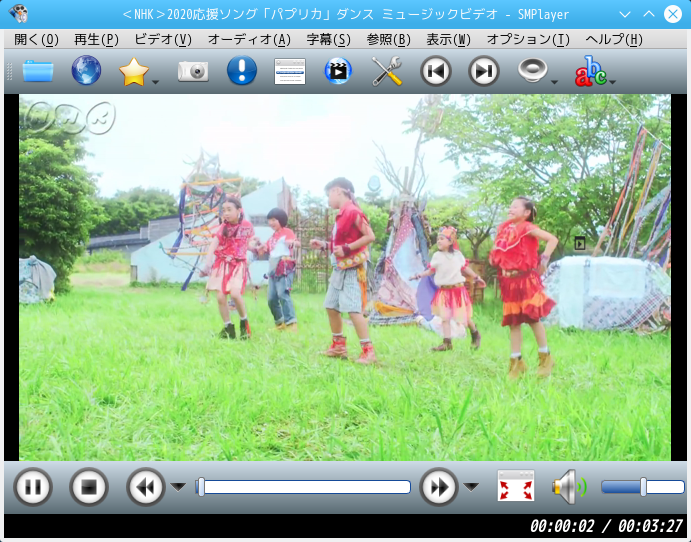691x542 pixels.
Task: Expand the forward options dropdown
Action: (x=471, y=487)
